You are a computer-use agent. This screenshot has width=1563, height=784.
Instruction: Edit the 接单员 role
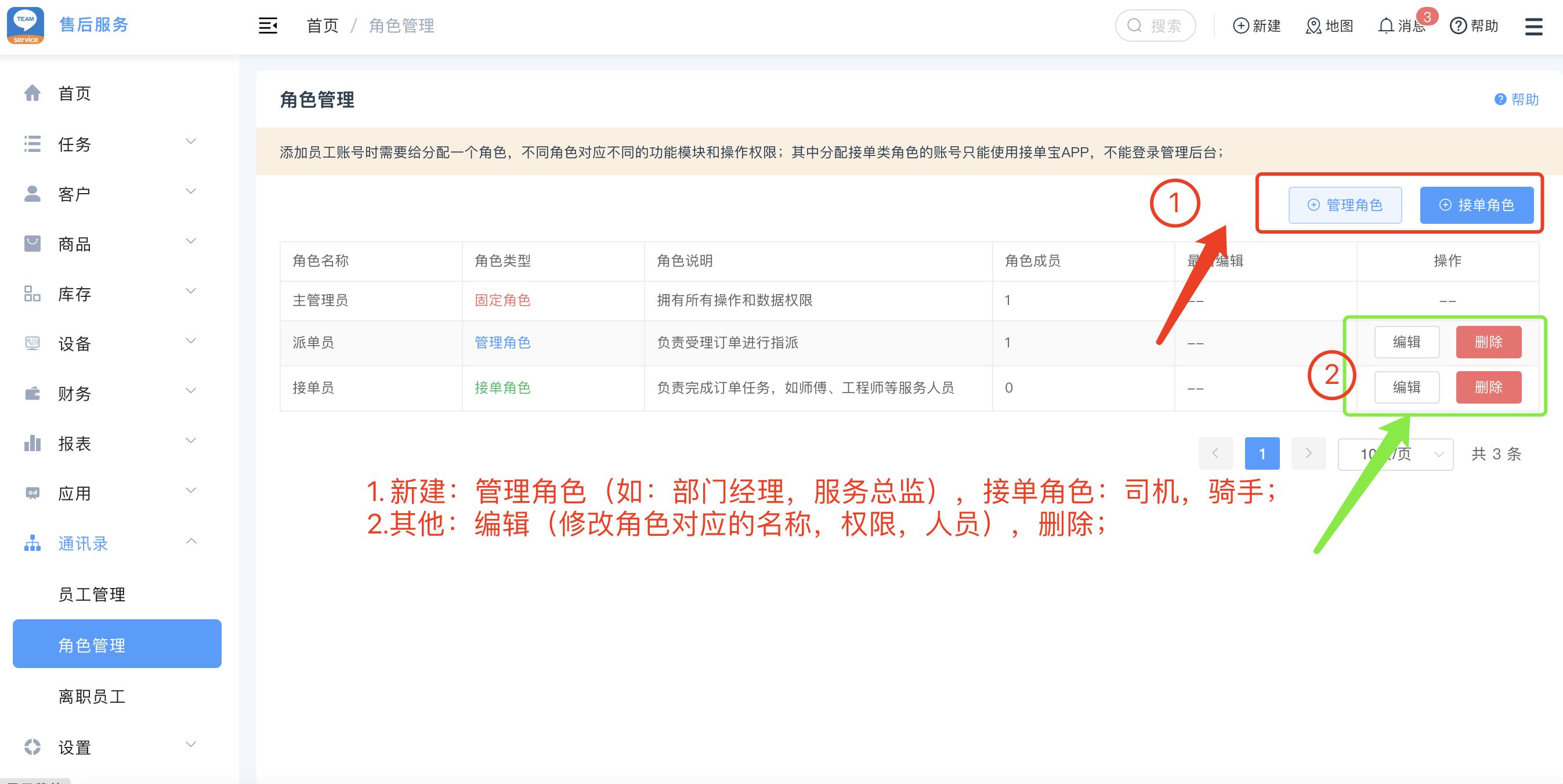[1406, 387]
